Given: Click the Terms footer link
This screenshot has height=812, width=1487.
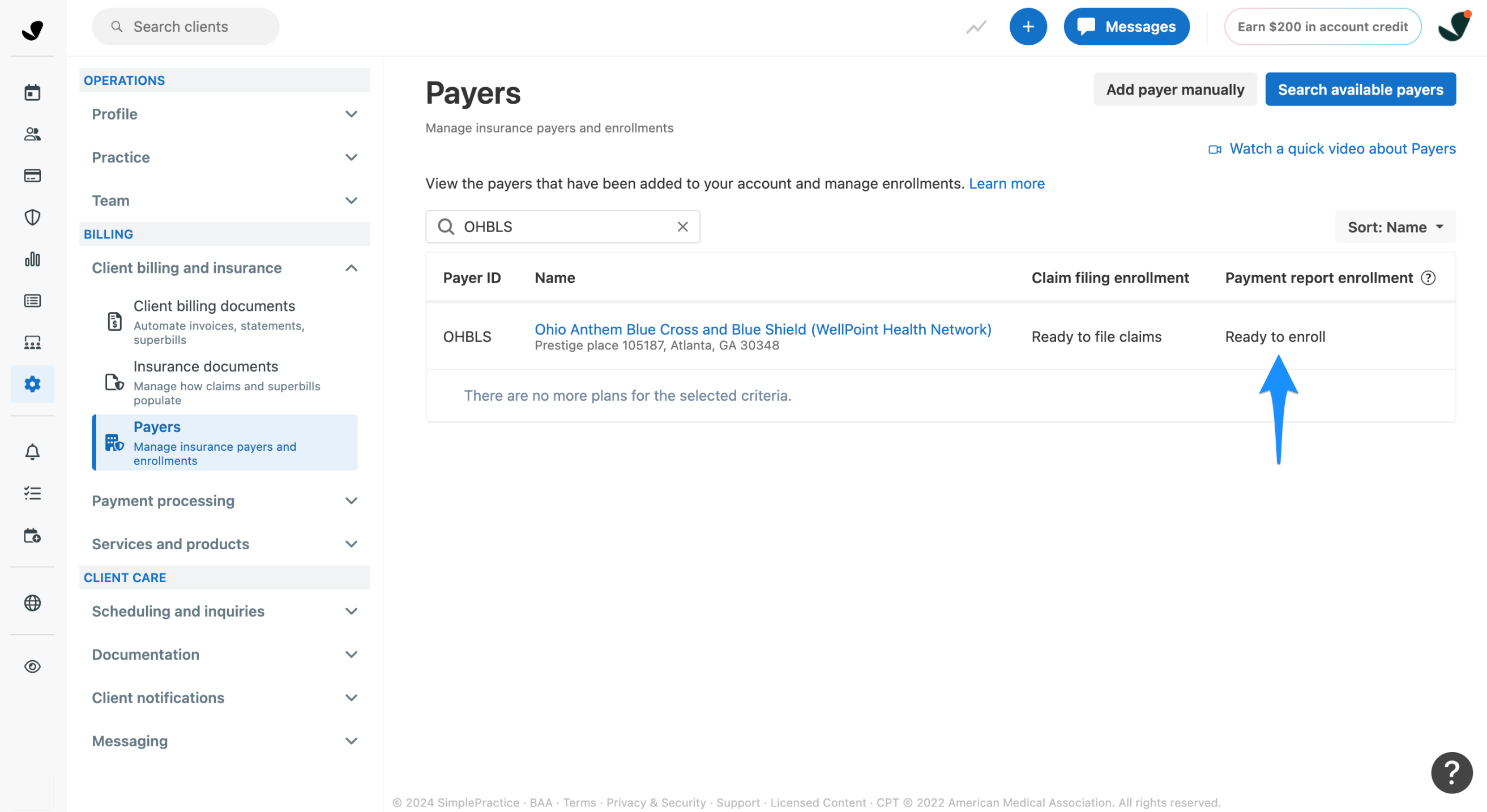Looking at the screenshot, I should click(579, 802).
